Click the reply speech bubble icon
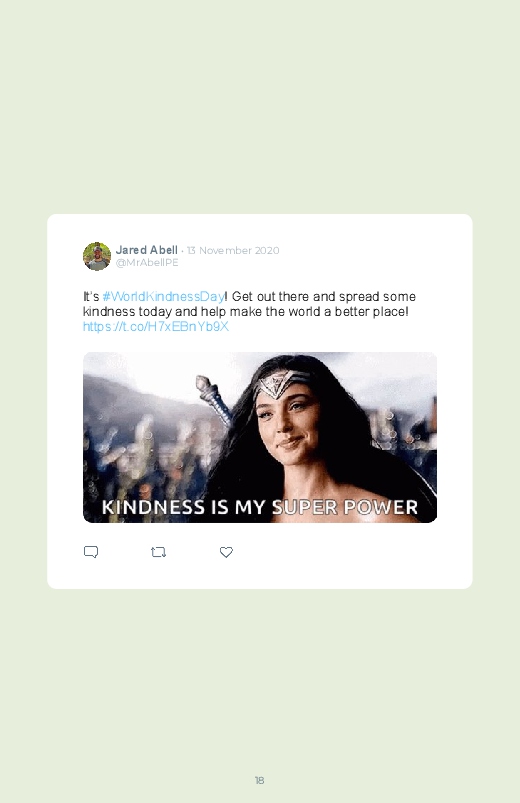 [91, 552]
